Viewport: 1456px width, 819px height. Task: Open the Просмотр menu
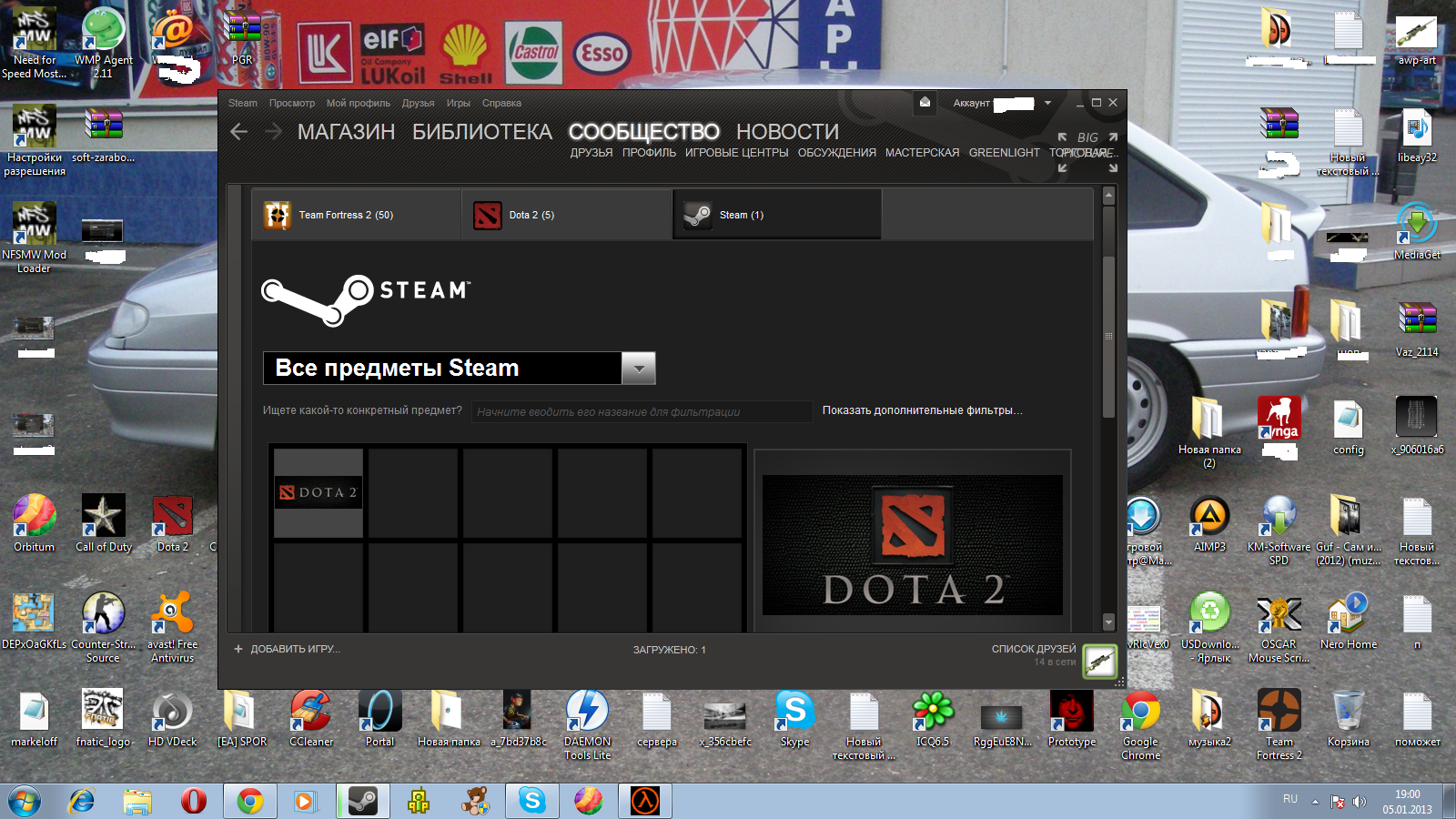click(292, 103)
